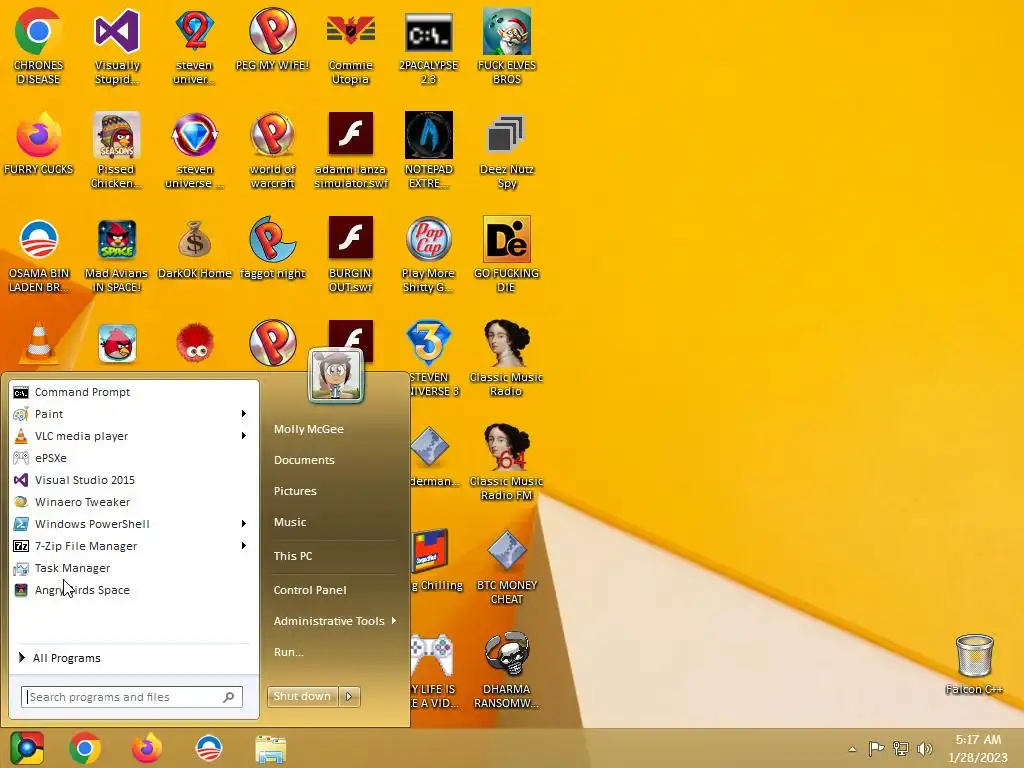Open Visual Studio 2015 from Start menu
The width and height of the screenshot is (1024, 768).
[x=135, y=480]
